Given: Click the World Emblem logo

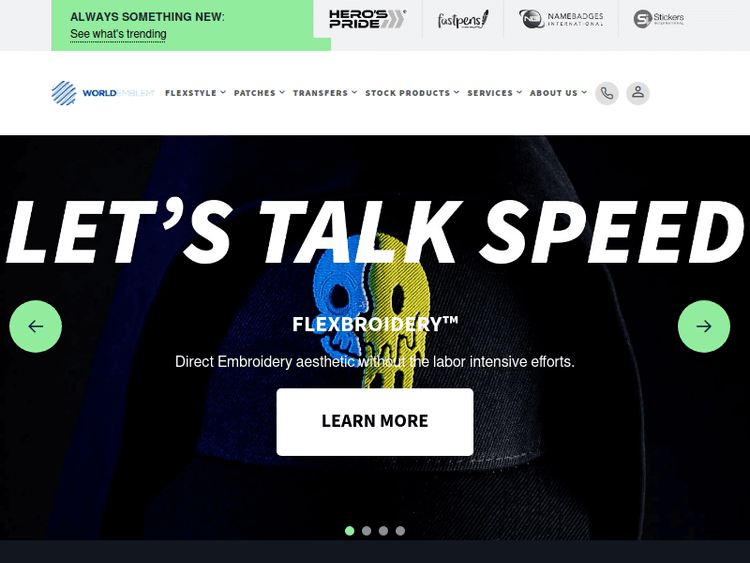Looking at the screenshot, I should point(103,93).
